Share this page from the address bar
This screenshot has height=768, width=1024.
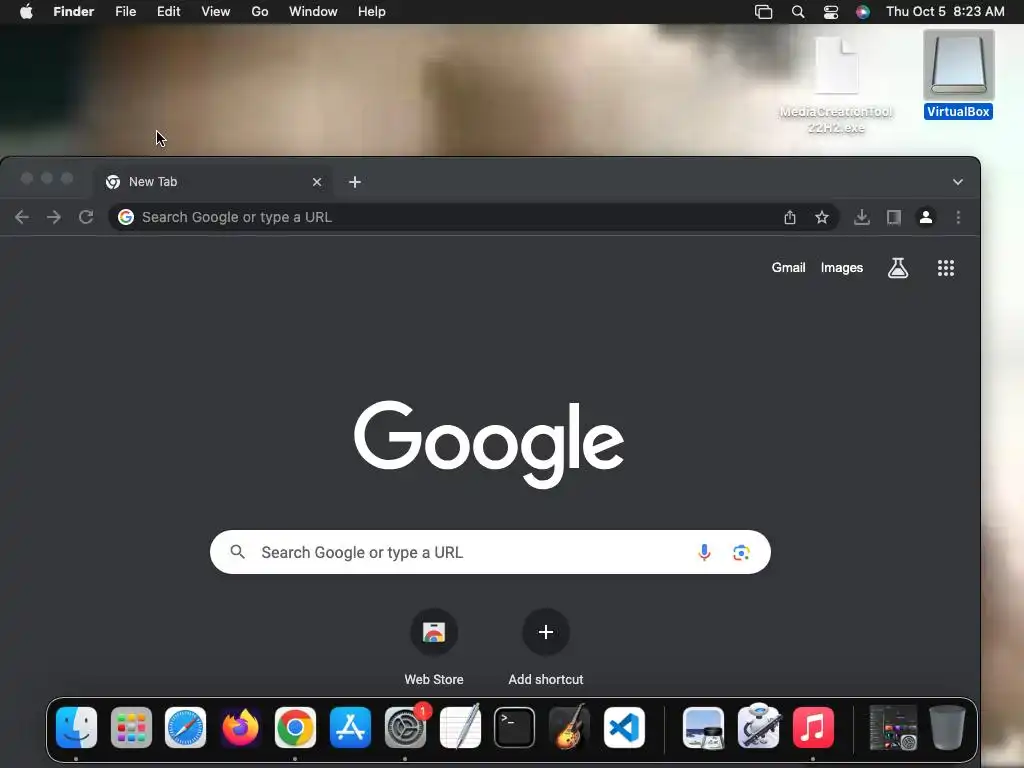(790, 217)
